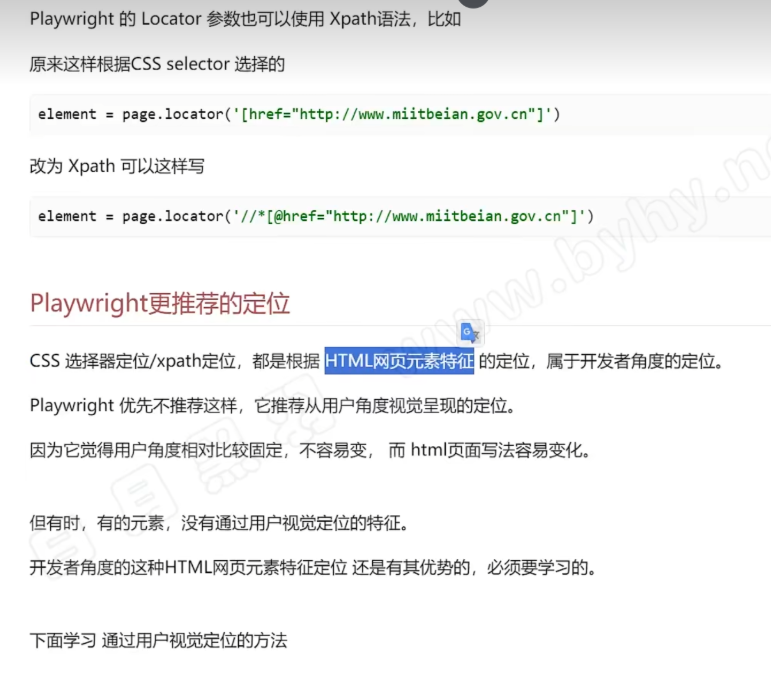Click the first line mentioning "Locator 参数"
The image size is (771, 673).
(245, 18)
